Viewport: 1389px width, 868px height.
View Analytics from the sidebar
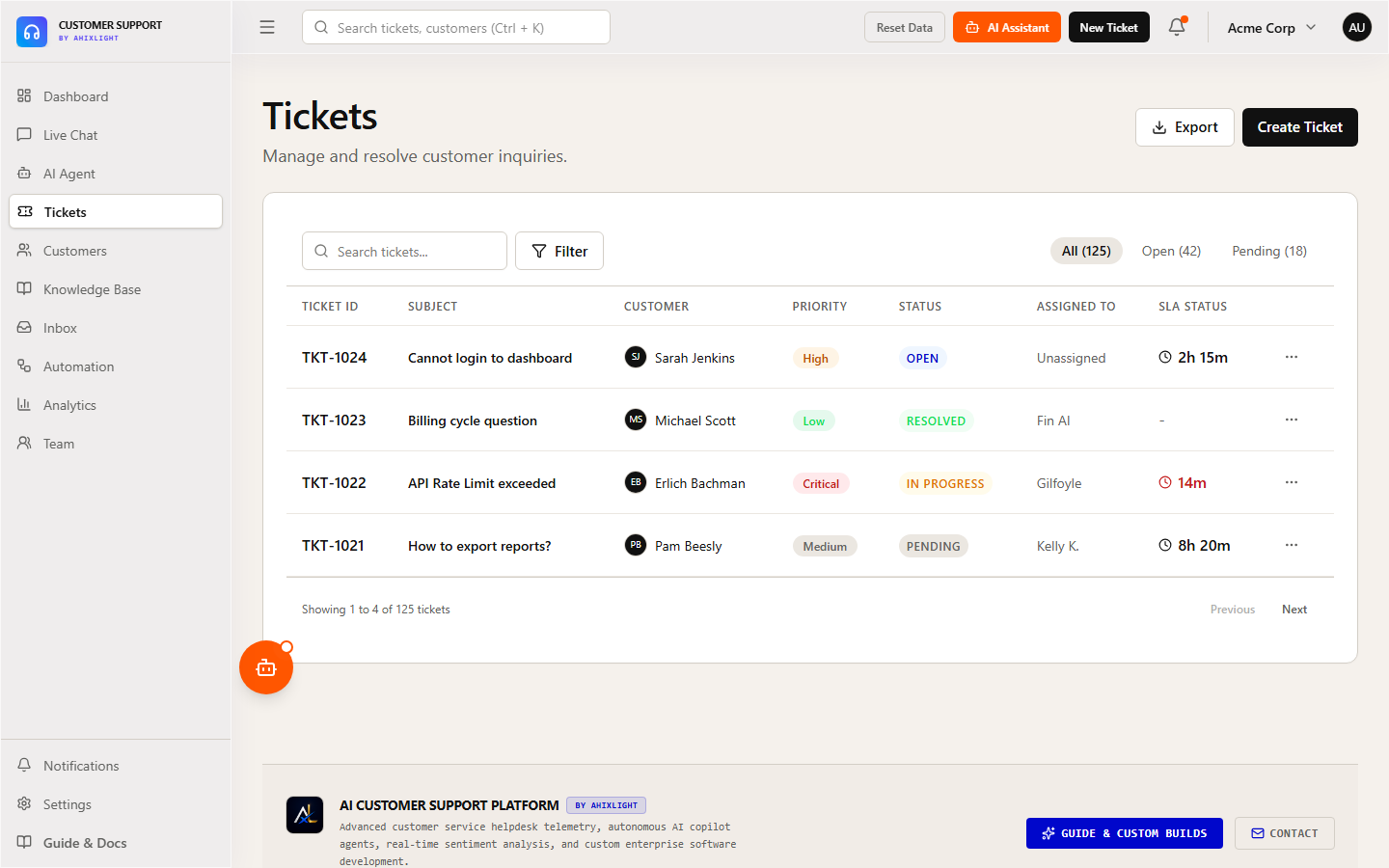coord(116,405)
